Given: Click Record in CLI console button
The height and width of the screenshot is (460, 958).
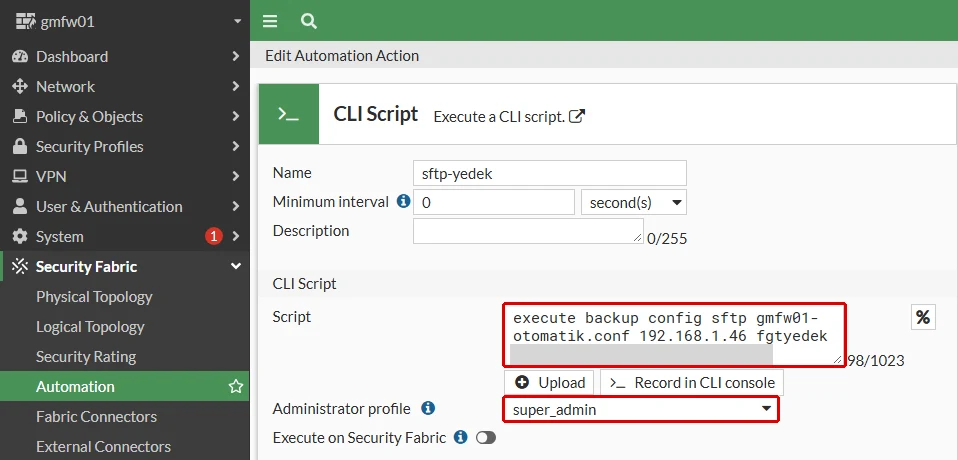Looking at the screenshot, I should point(692,383).
